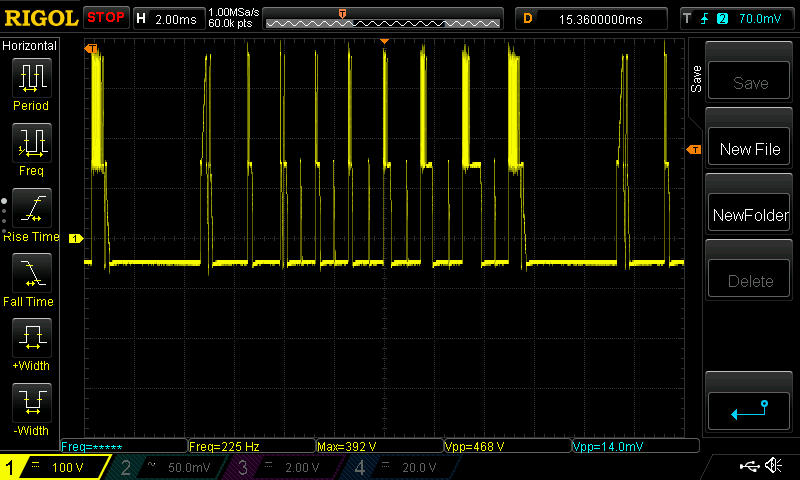800x480 pixels.
Task: Click the orange trigger level marker on right edge
Action: (693, 150)
